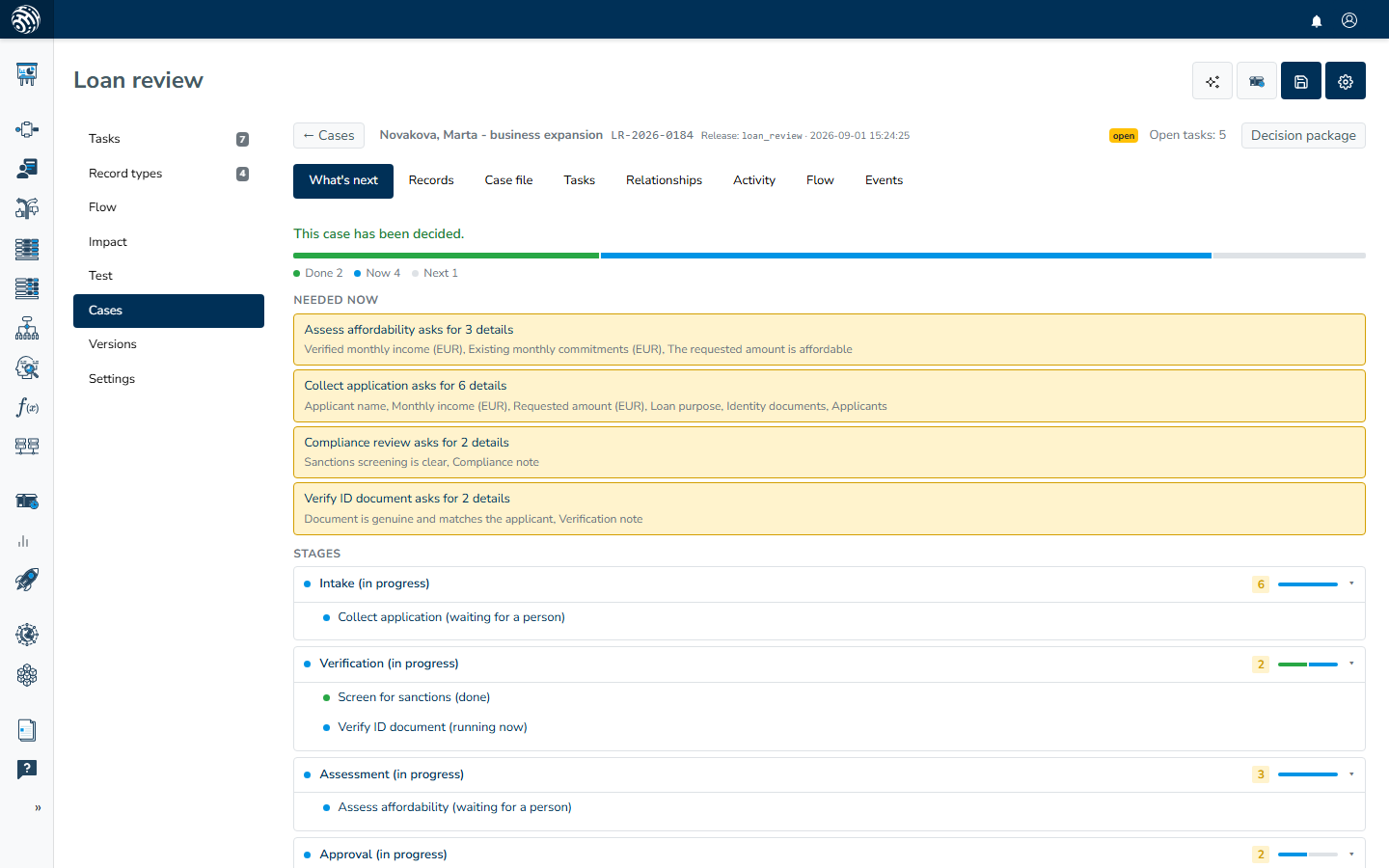Screen dimensions: 1389x868
Task: Click the Assess affordability step under Assessment
Action: (x=454, y=807)
